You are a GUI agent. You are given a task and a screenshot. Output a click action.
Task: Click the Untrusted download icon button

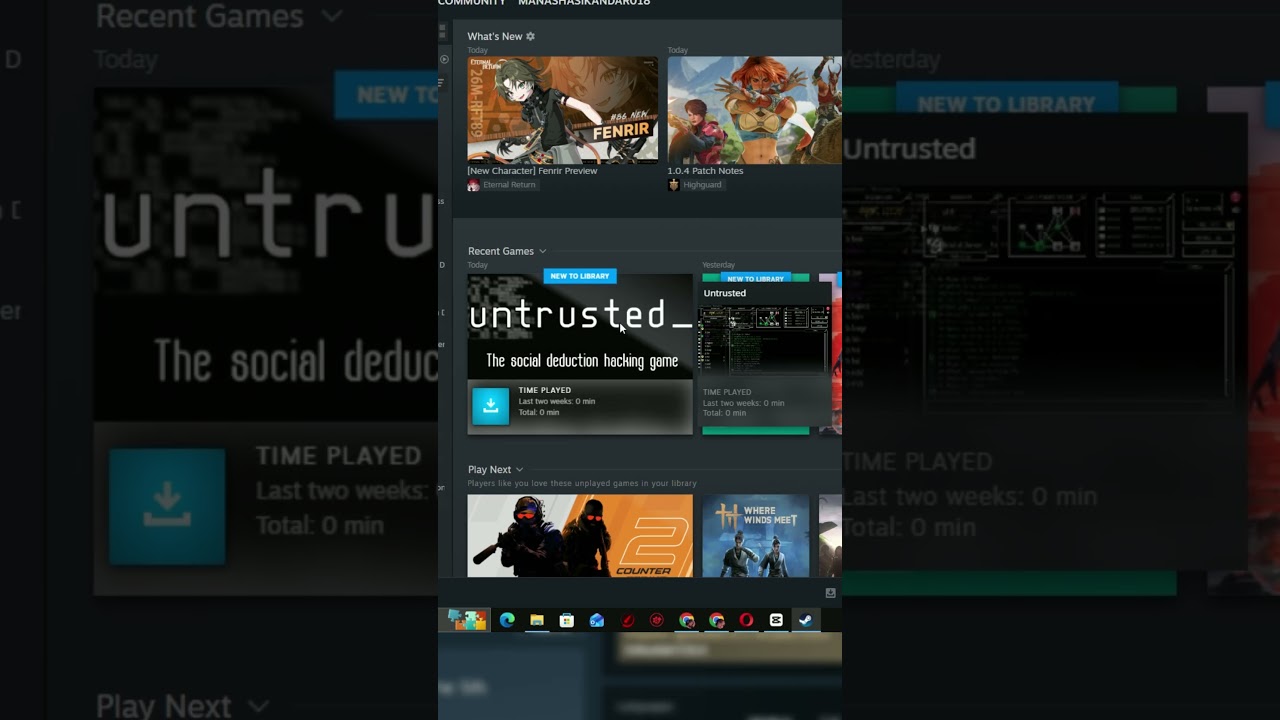(x=490, y=406)
